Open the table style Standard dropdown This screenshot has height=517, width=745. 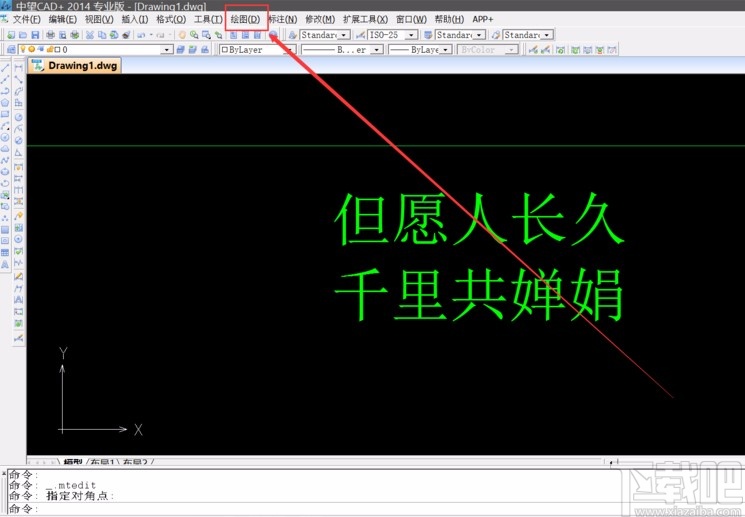[479, 35]
